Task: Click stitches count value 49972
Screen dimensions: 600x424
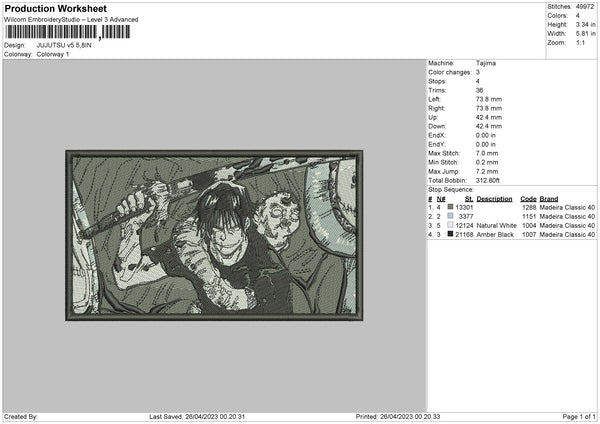Action: (585, 7)
